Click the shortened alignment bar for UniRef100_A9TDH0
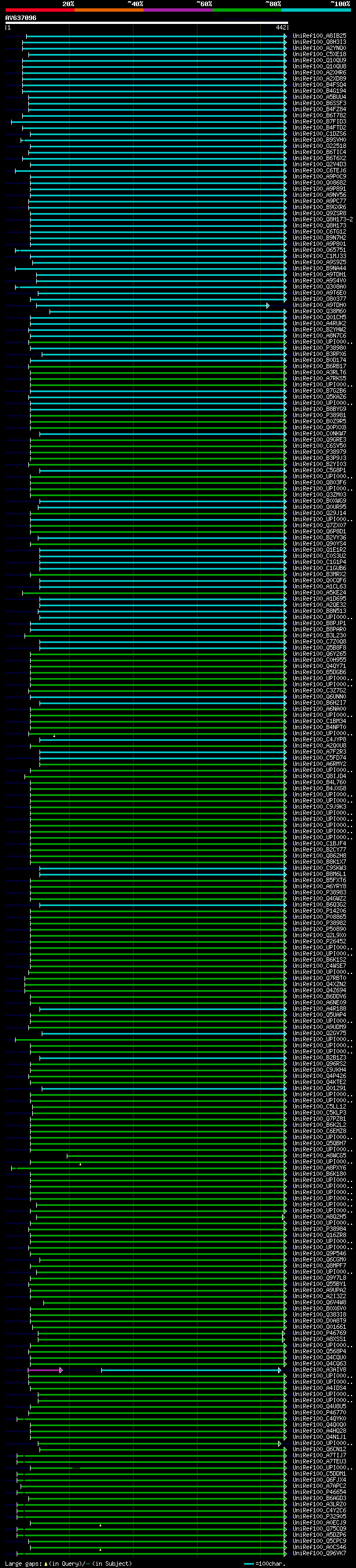 (x=152, y=305)
